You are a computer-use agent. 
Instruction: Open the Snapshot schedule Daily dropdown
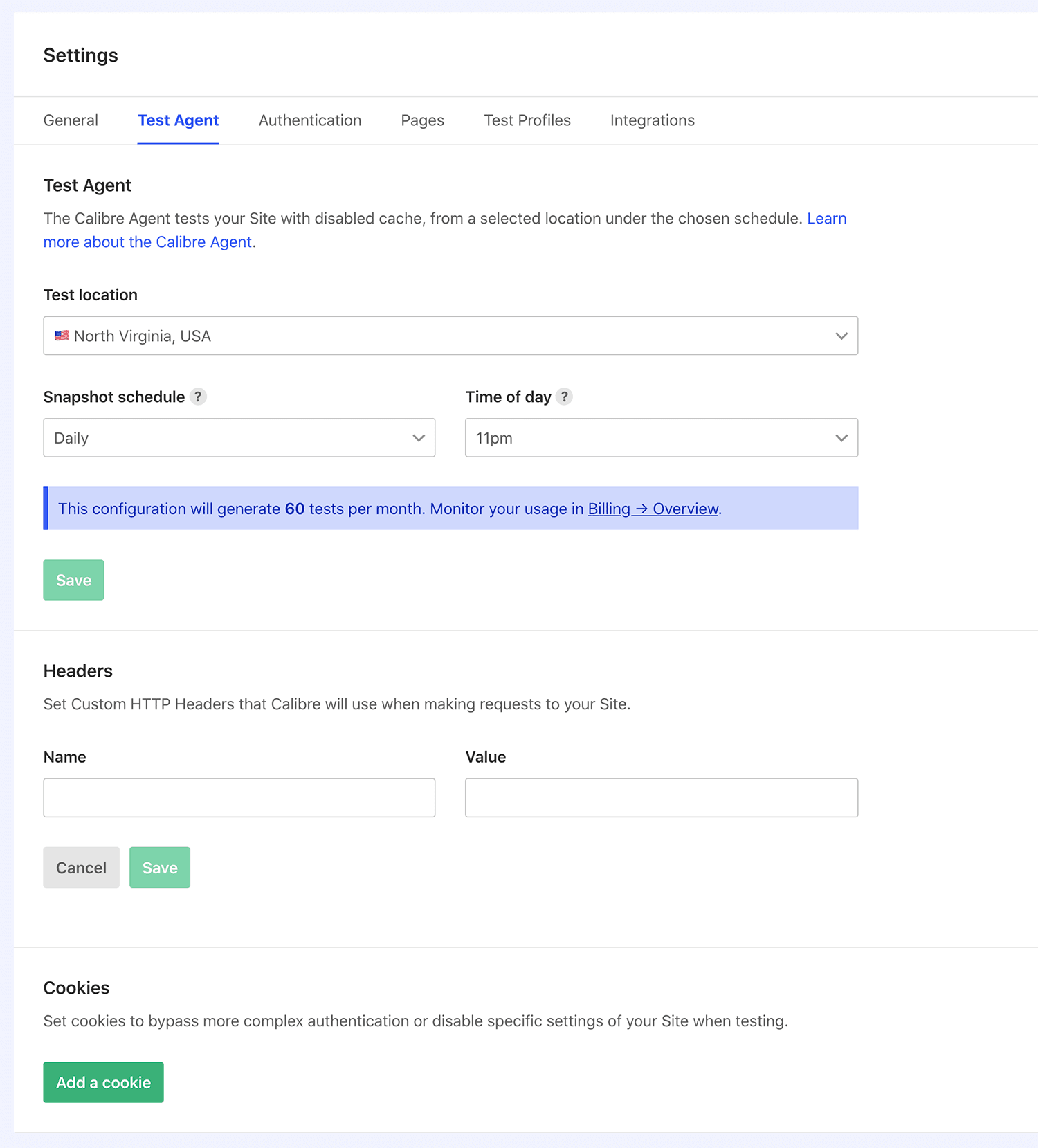(x=239, y=437)
